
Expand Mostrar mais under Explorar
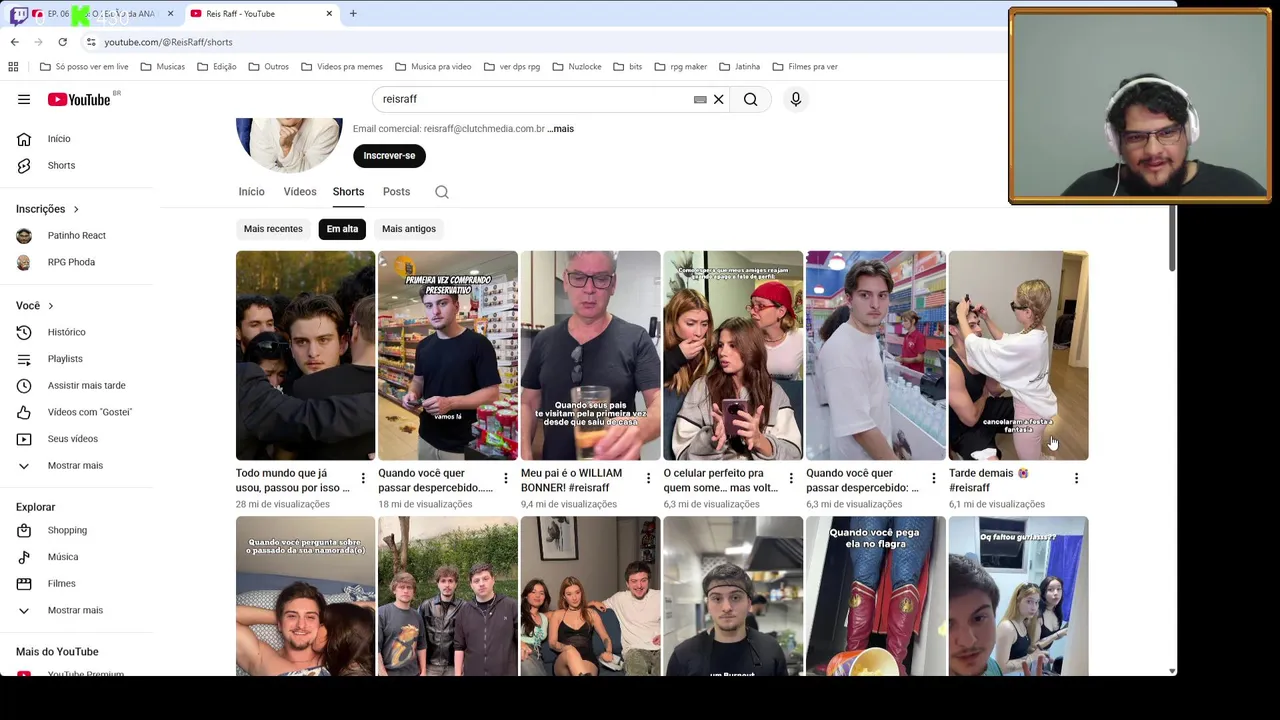tap(76, 610)
